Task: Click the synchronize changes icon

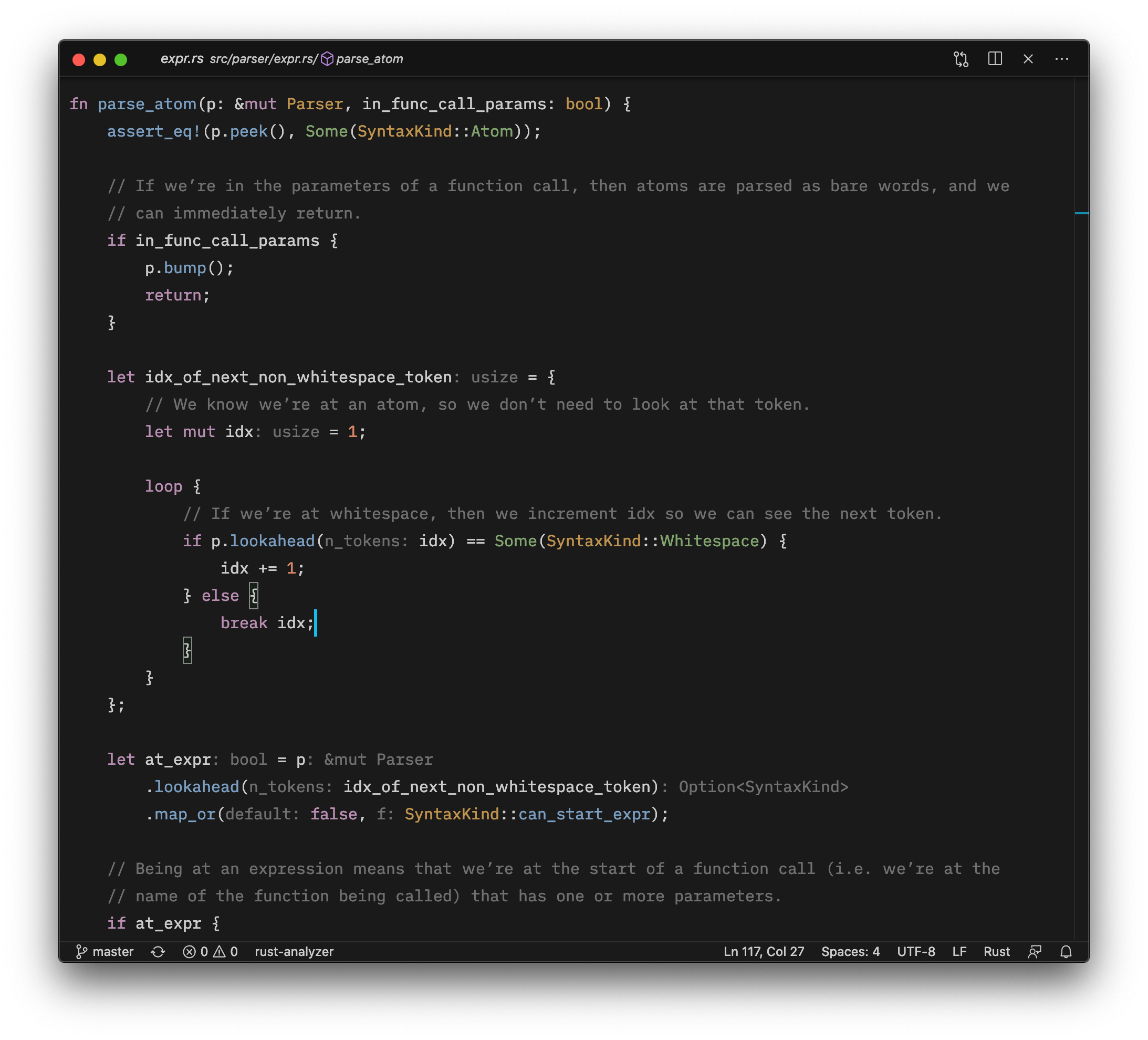Action: 158,952
